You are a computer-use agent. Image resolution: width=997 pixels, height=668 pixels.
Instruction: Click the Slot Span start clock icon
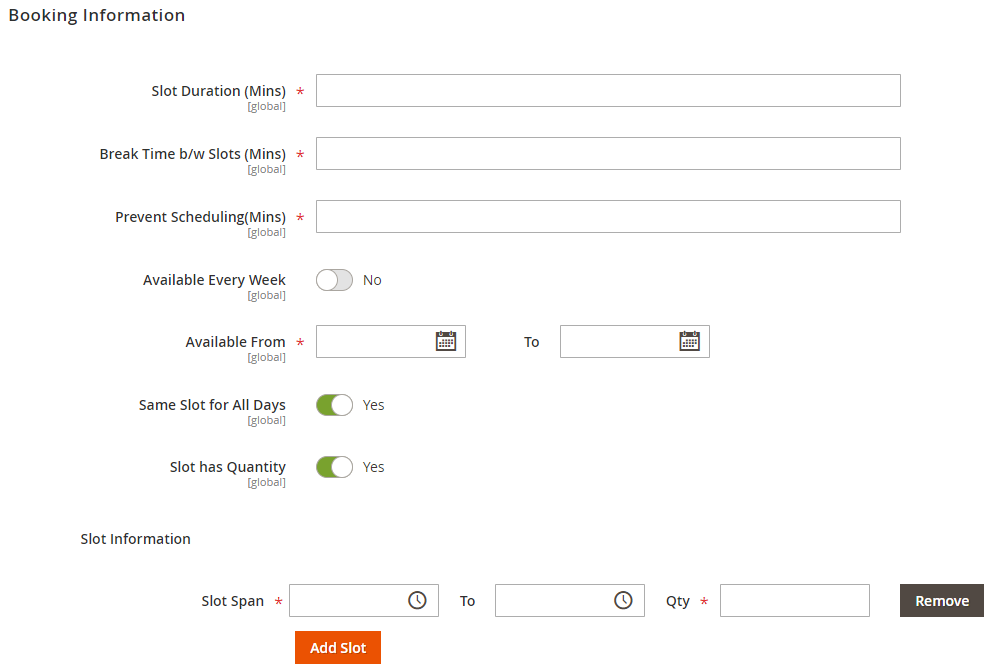pyautogui.click(x=417, y=600)
